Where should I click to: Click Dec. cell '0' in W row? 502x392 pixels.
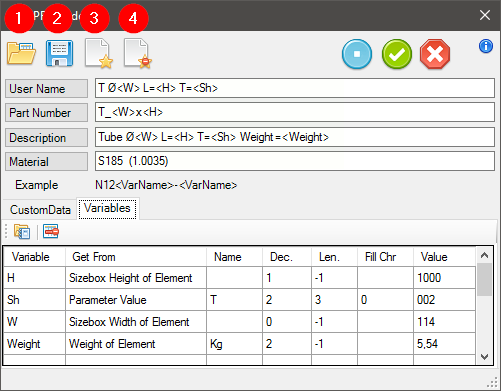click(287, 322)
